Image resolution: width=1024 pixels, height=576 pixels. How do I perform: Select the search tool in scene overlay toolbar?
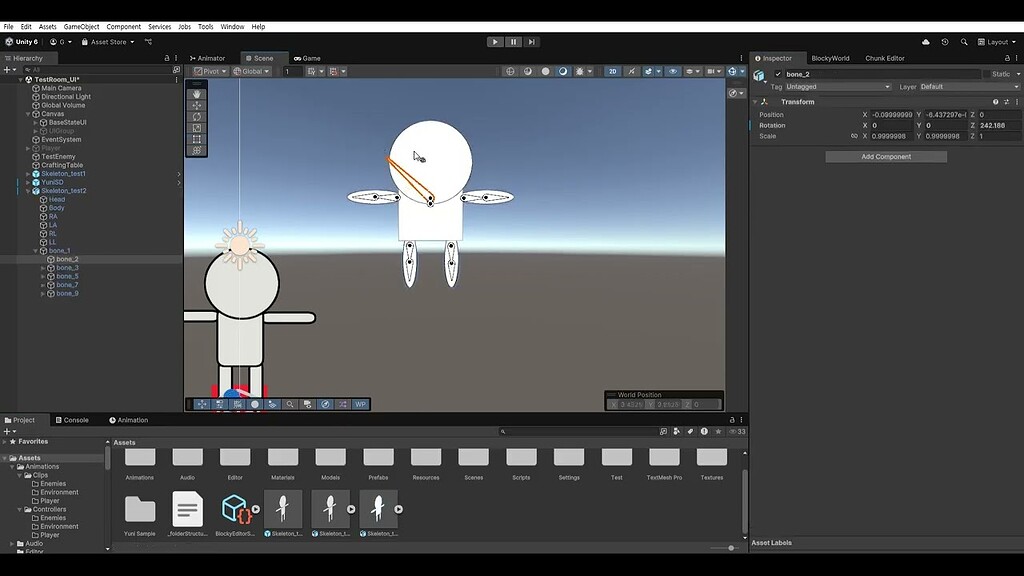pos(290,404)
